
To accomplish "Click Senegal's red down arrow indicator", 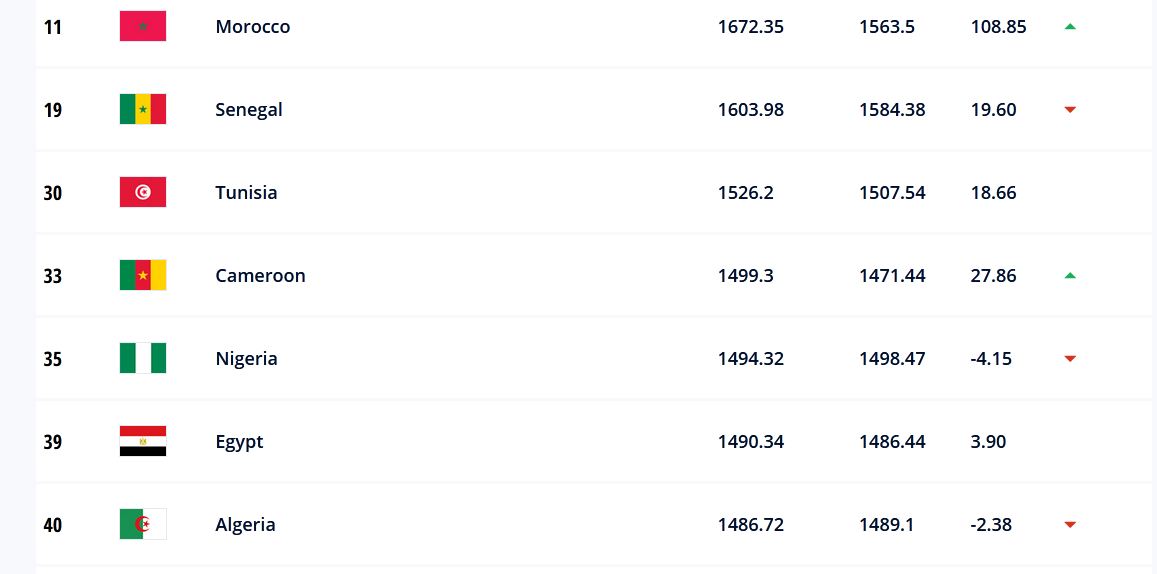I will 1070,110.
